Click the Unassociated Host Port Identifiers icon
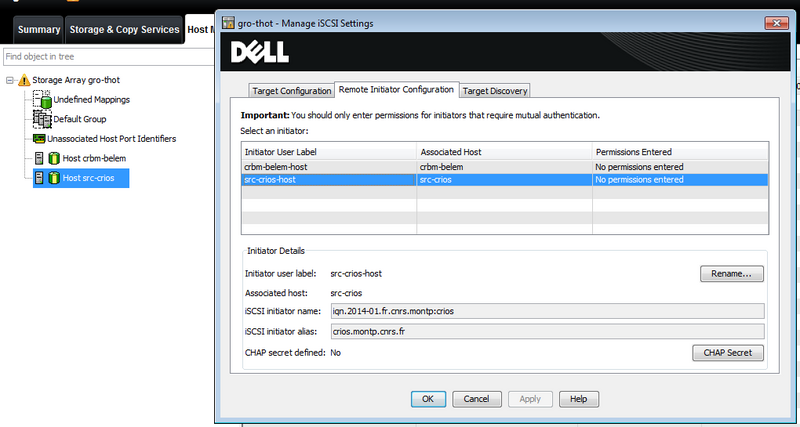This screenshot has height=427, width=800. pyautogui.click(x=39, y=139)
